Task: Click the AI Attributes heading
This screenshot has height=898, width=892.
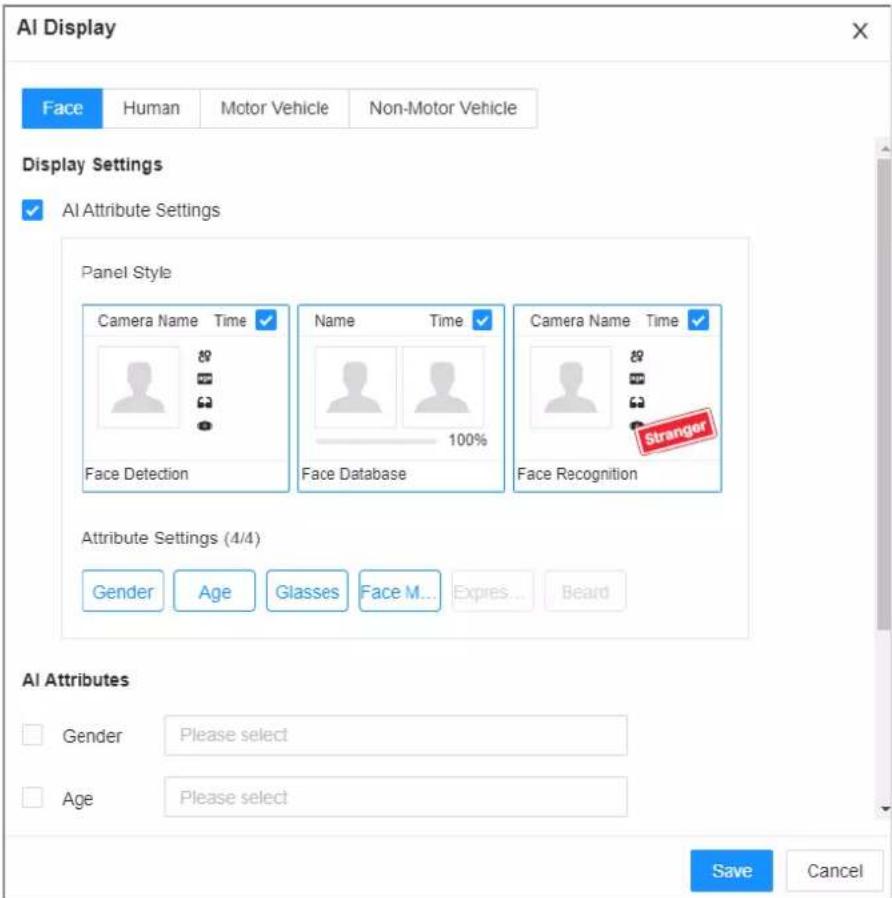Action: (x=76, y=680)
